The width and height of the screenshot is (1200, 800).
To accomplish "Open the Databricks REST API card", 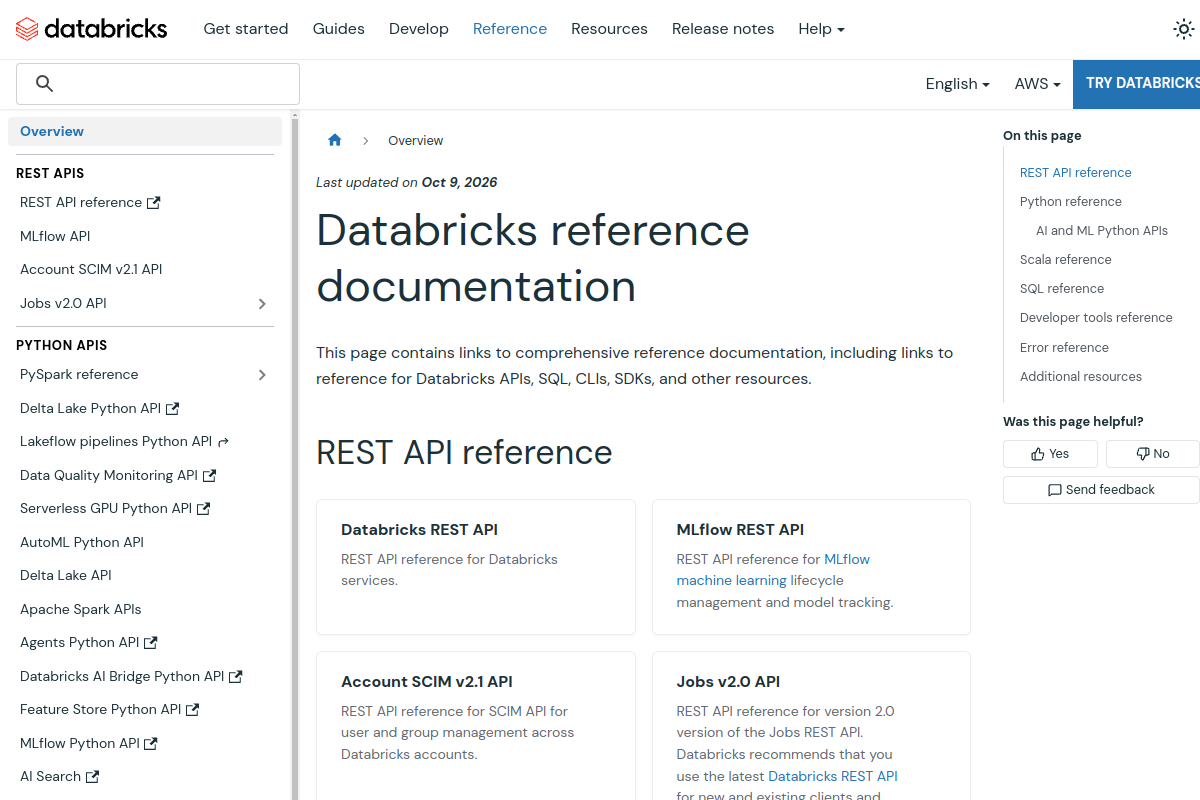I will (476, 567).
